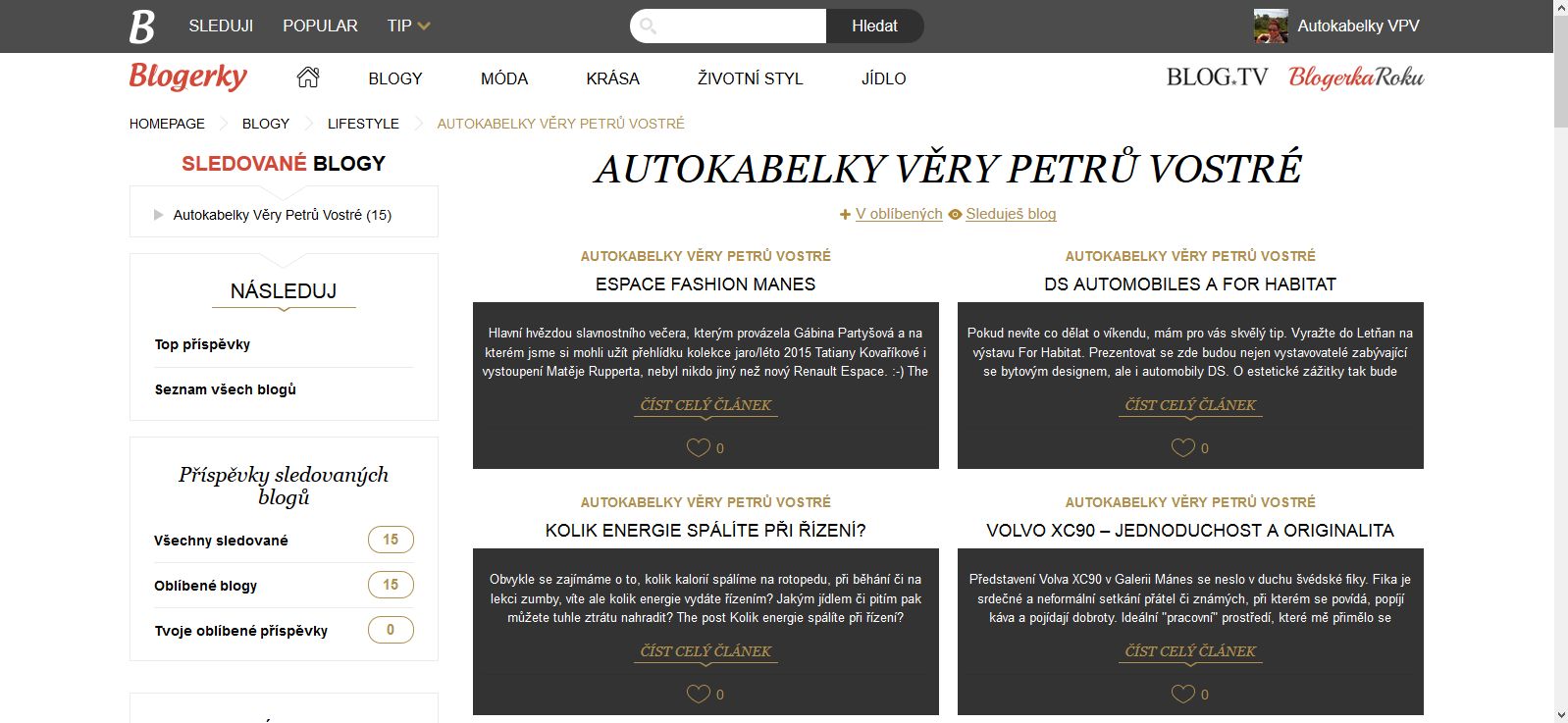The image size is (1568, 723).
Task: Open 'ČÍST CELÝ ČLÁNEK' for Espace Fashion Manes
Action: pos(706,405)
